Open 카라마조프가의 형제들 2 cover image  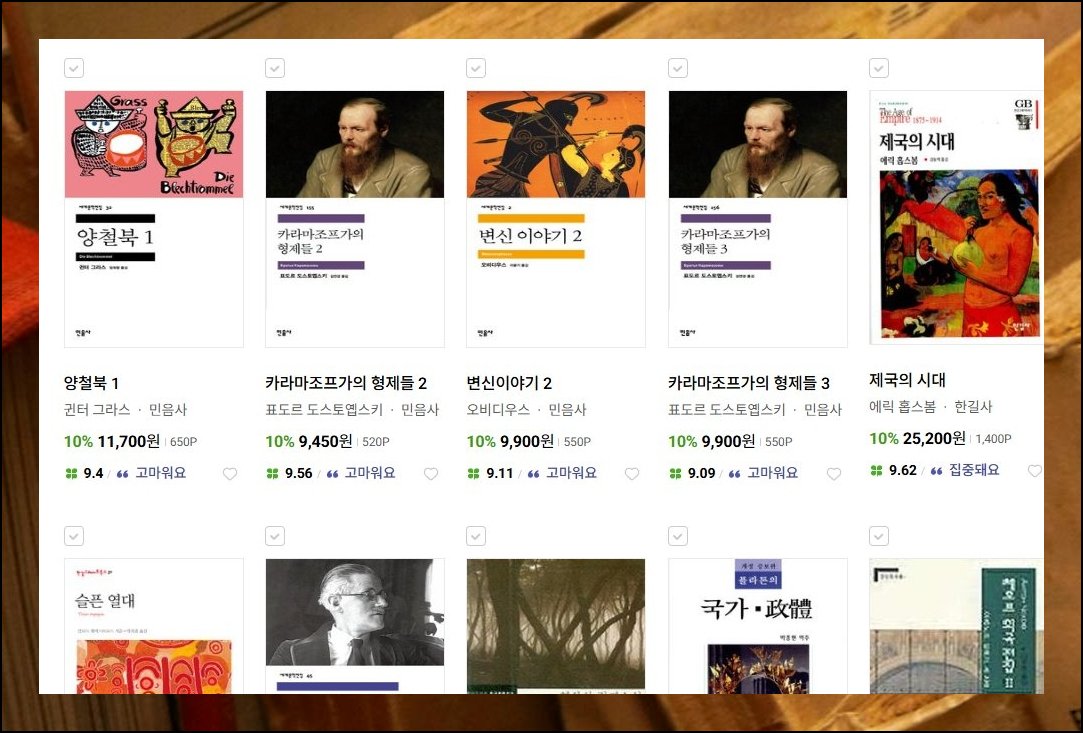[355, 219]
